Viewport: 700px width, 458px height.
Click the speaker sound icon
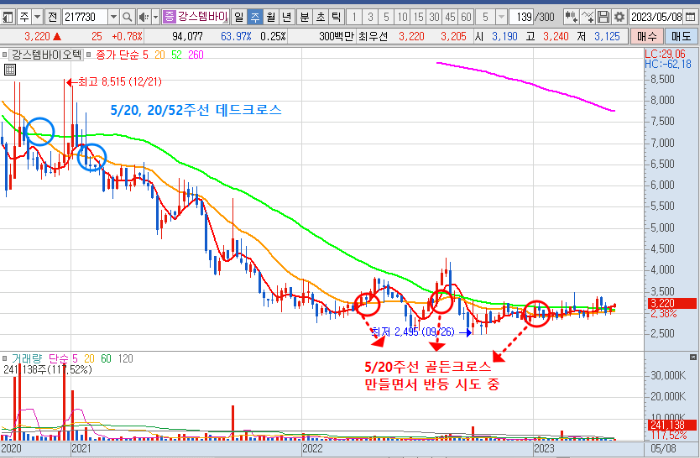[x=143, y=17]
